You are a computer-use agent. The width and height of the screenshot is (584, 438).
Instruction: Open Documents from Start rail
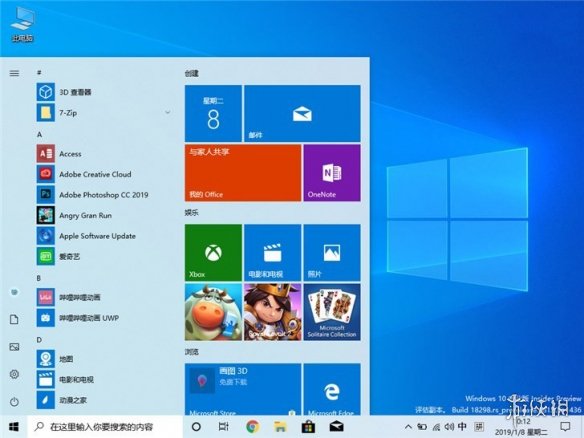[14, 319]
